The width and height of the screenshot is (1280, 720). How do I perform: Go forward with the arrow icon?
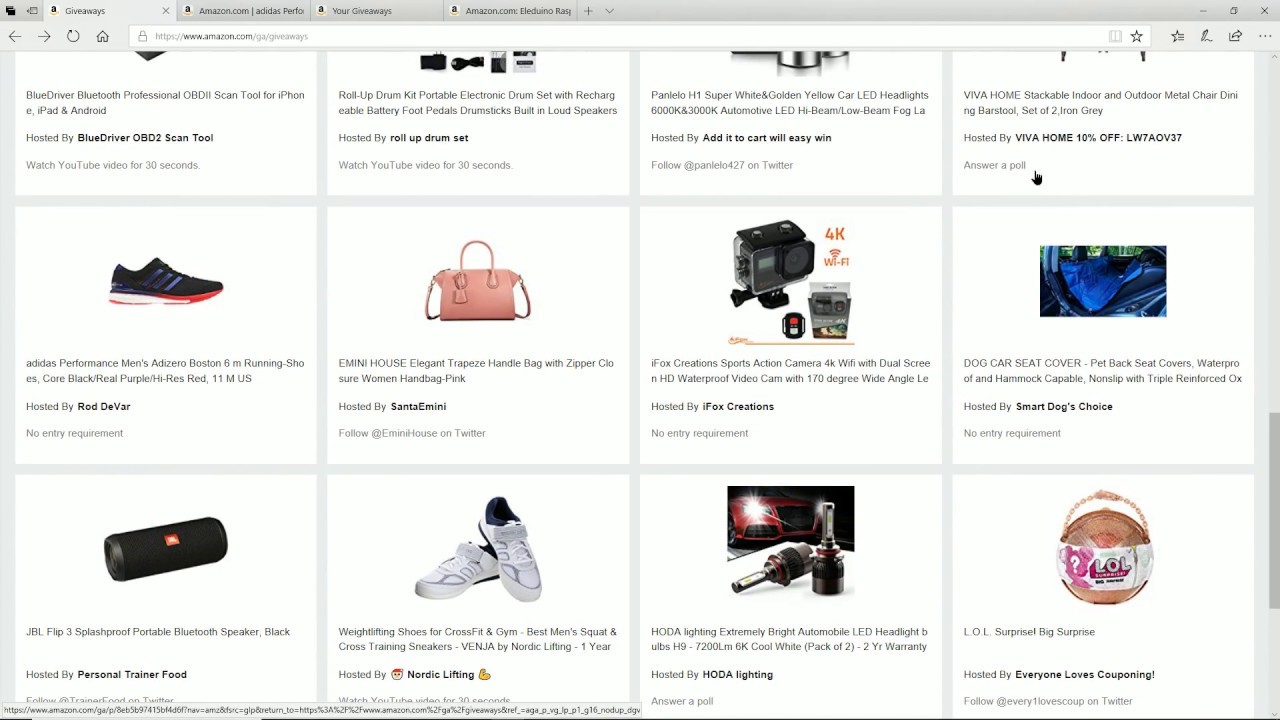point(44,36)
